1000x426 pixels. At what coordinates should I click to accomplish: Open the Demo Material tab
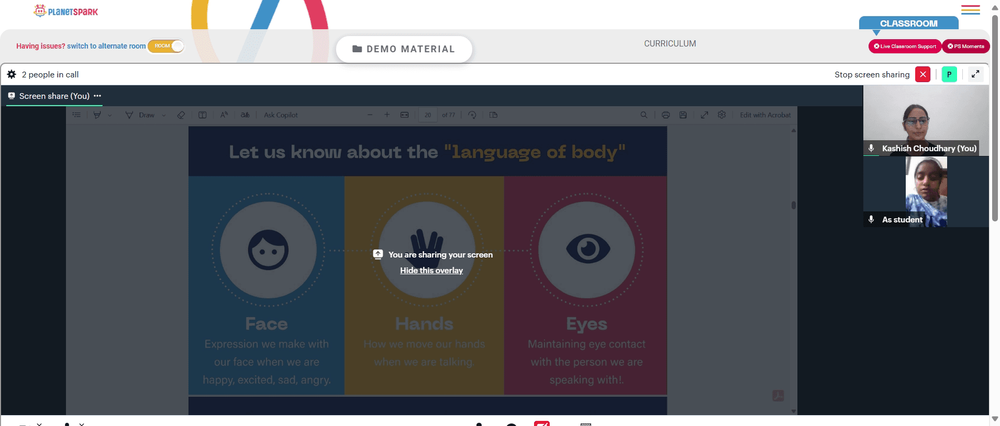click(404, 49)
